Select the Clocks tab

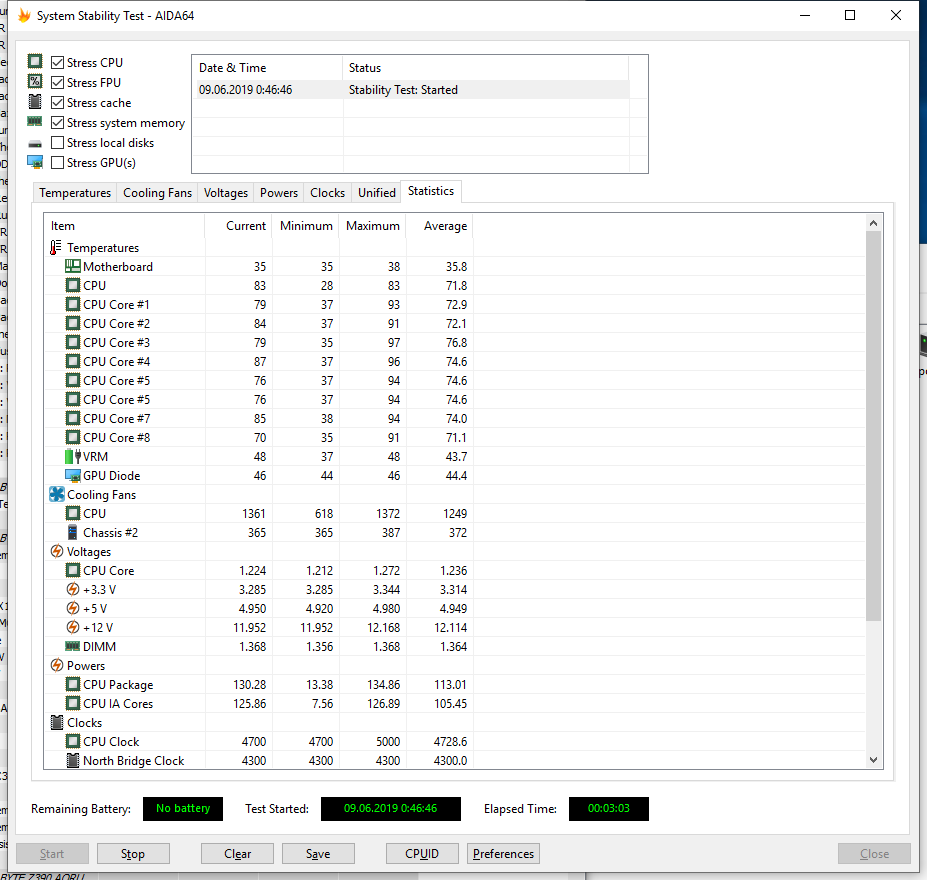coord(328,193)
